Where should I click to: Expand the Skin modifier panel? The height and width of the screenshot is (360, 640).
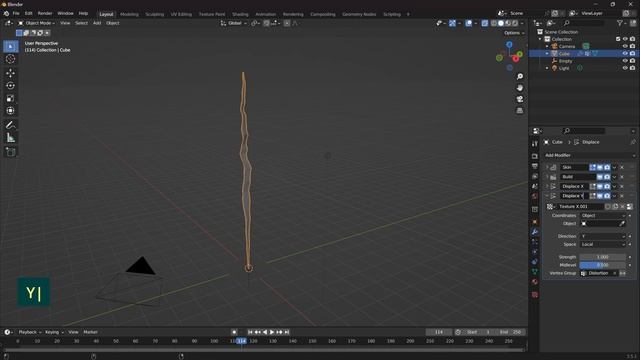pyautogui.click(x=547, y=167)
